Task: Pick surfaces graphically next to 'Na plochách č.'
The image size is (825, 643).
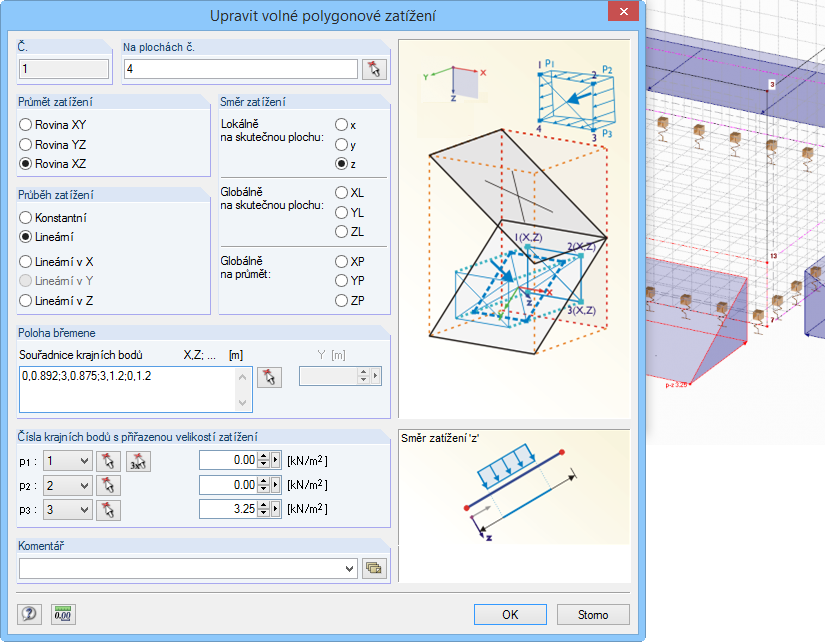Action: [374, 69]
